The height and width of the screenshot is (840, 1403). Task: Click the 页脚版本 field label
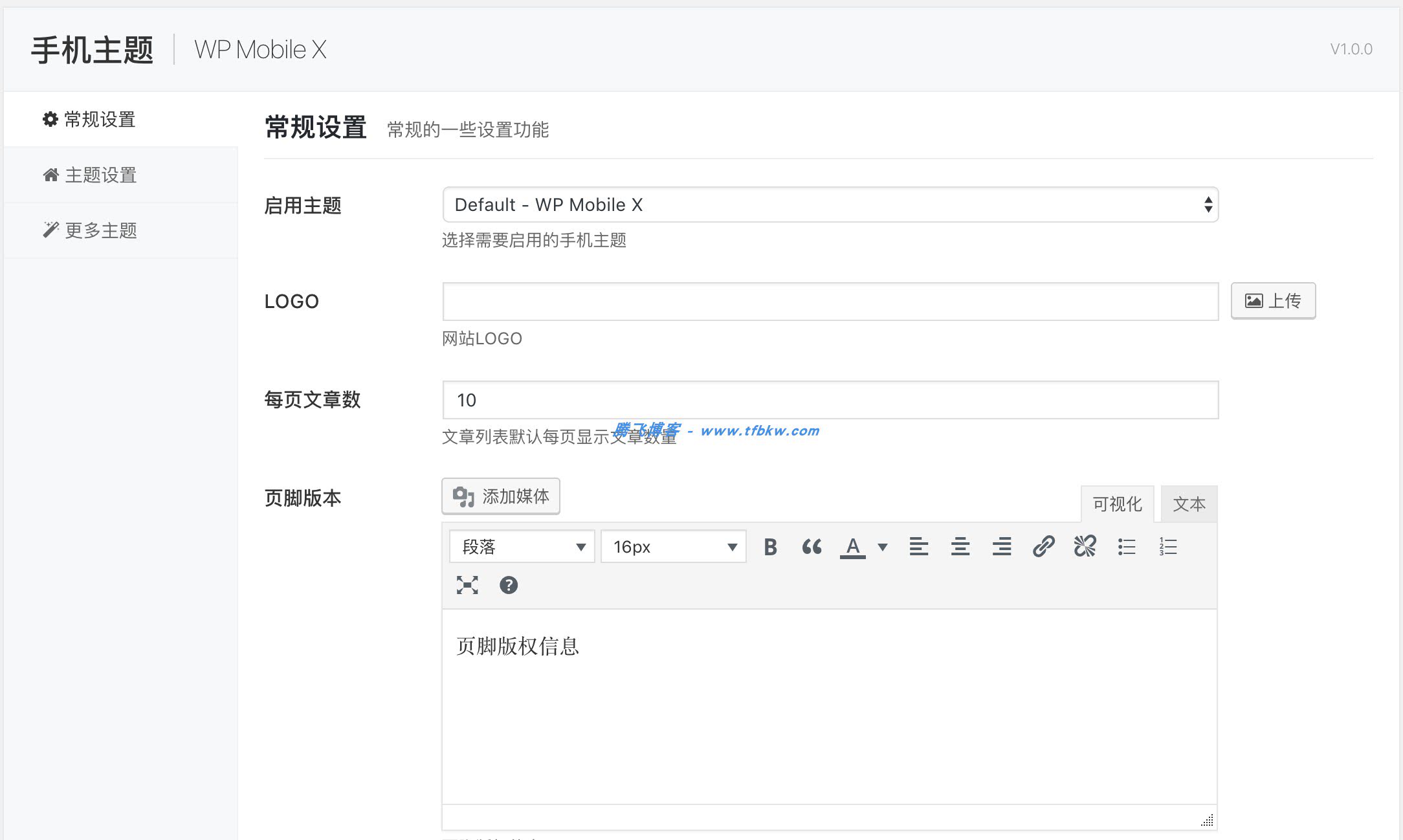pyautogui.click(x=303, y=498)
